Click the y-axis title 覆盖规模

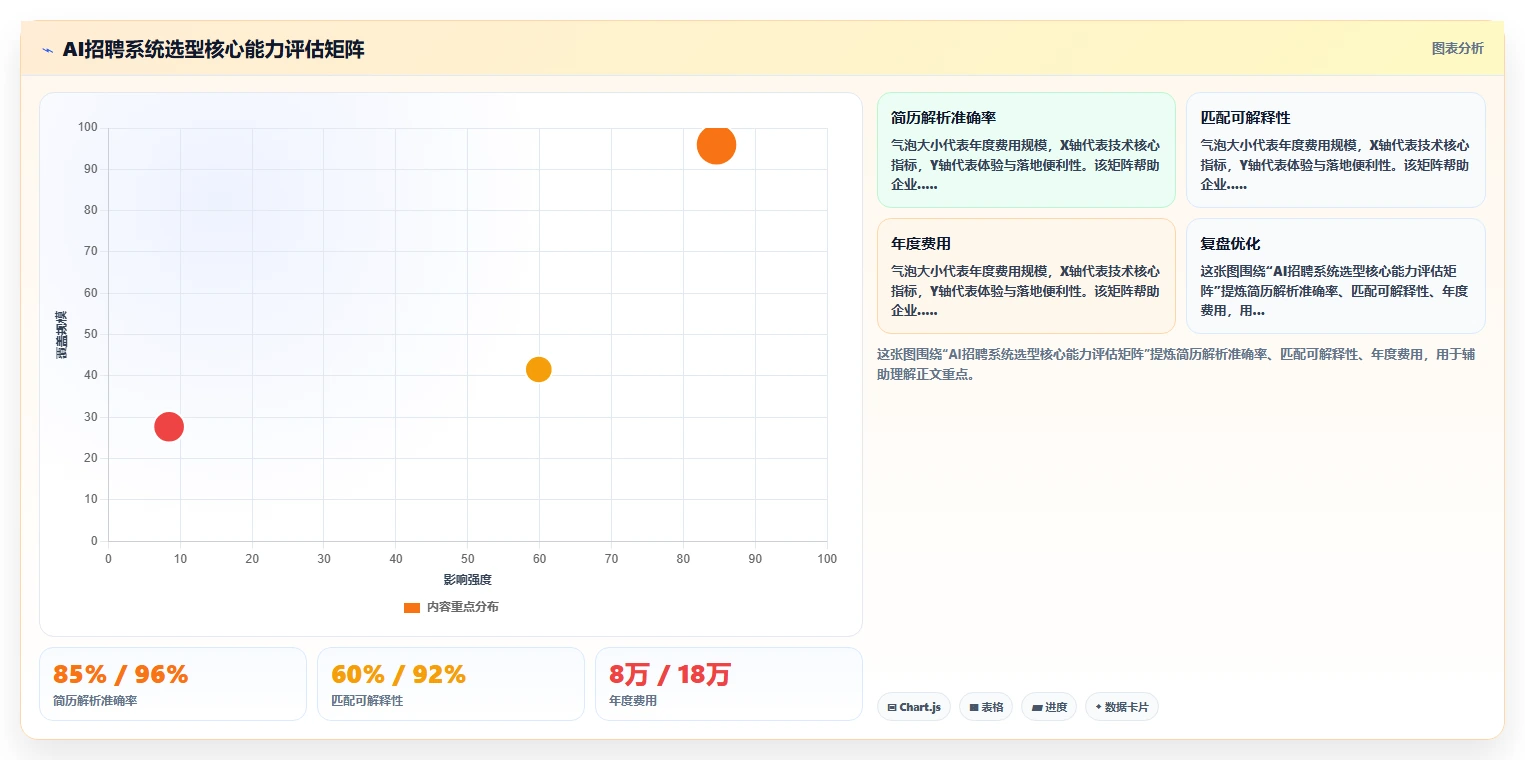click(62, 335)
